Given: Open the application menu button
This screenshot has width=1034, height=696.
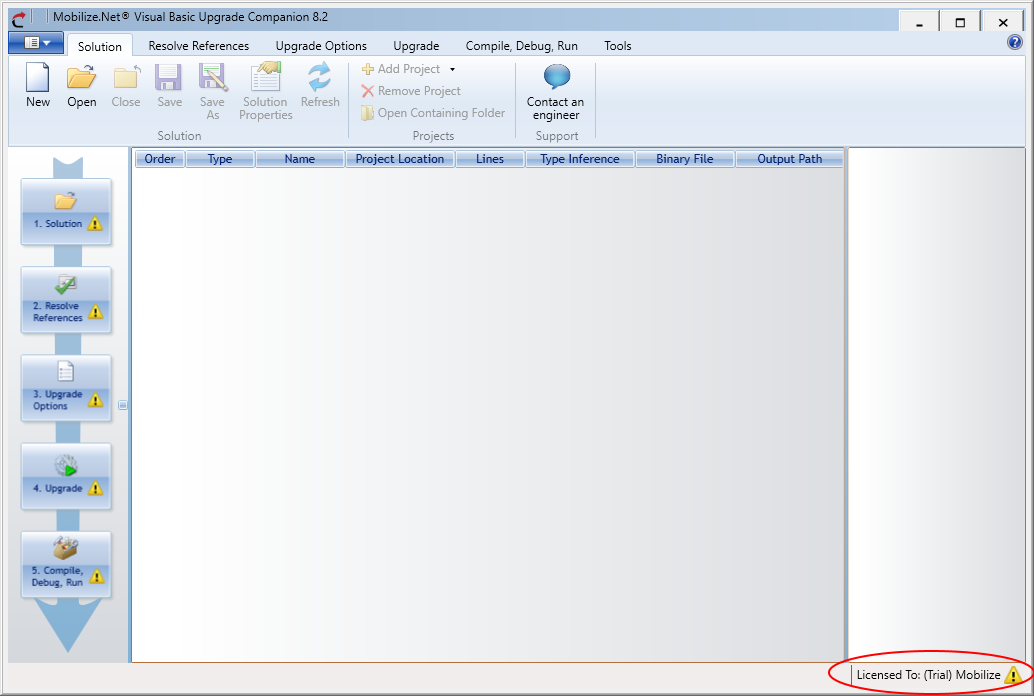Looking at the screenshot, I should 36,43.
